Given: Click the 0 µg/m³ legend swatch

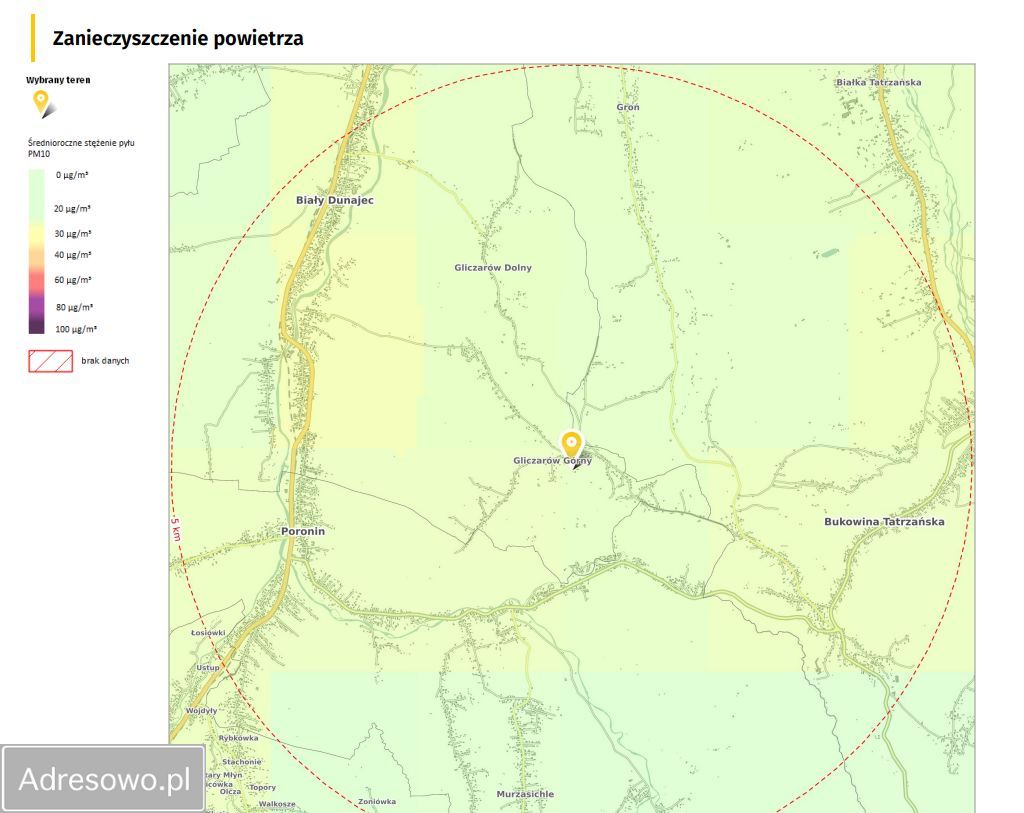Looking at the screenshot, I should pyautogui.click(x=38, y=175).
